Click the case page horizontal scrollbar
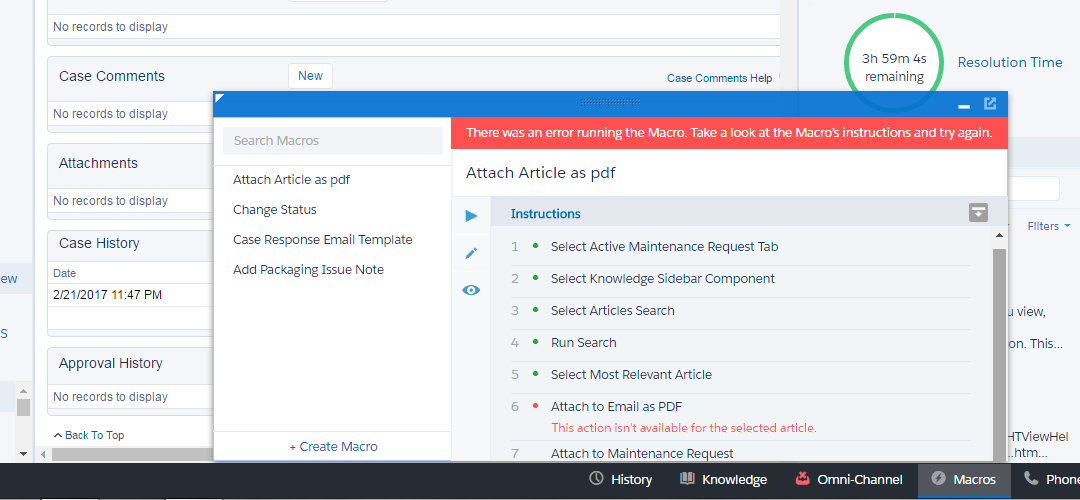This screenshot has height=500, width=1080. [x=132, y=455]
